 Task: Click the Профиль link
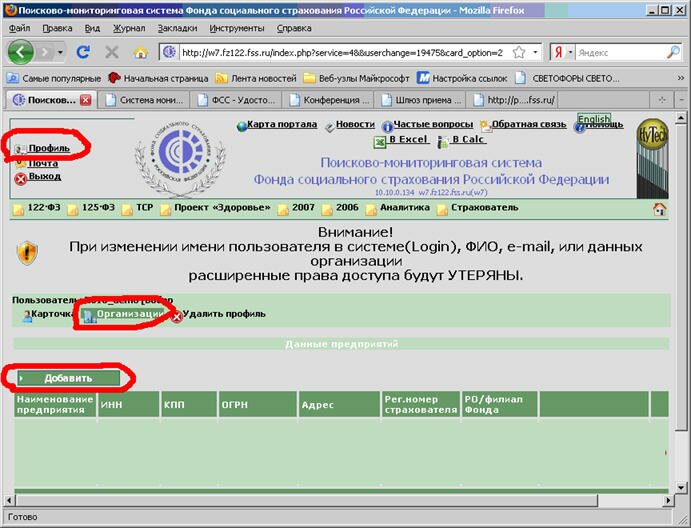49,148
